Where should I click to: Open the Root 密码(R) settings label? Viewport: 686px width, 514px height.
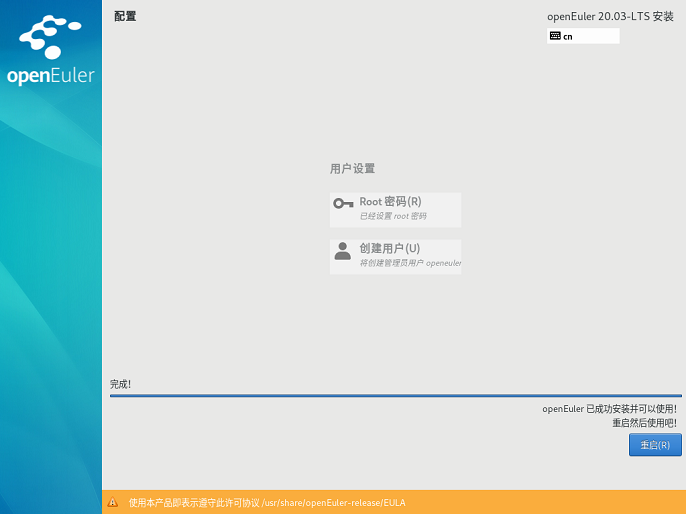pyautogui.click(x=390, y=202)
